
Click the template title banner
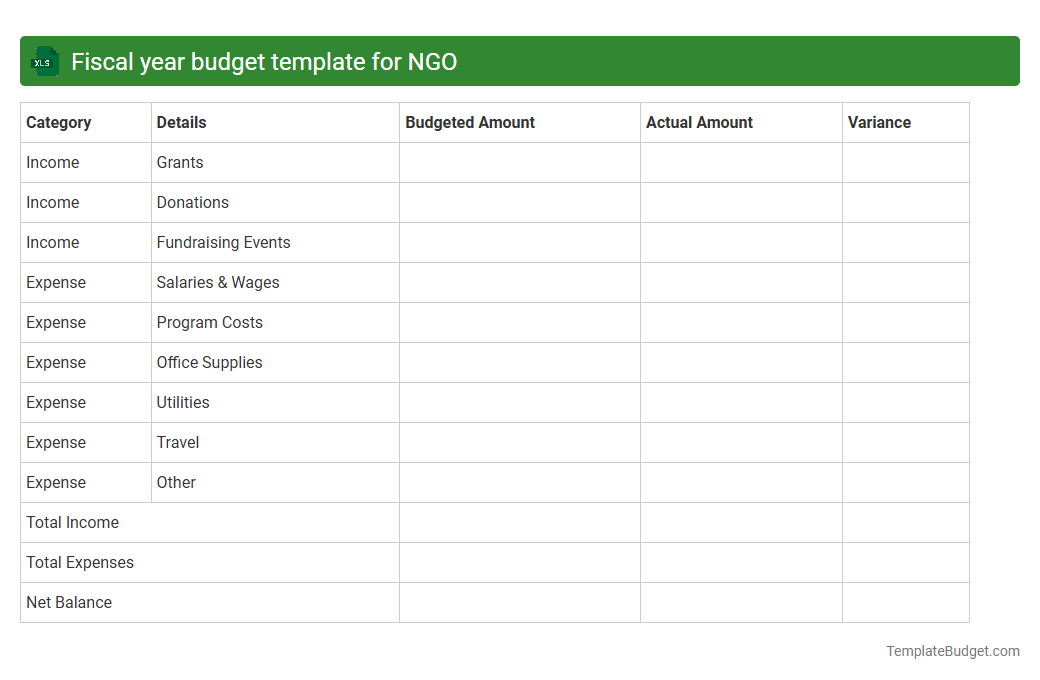coord(520,61)
